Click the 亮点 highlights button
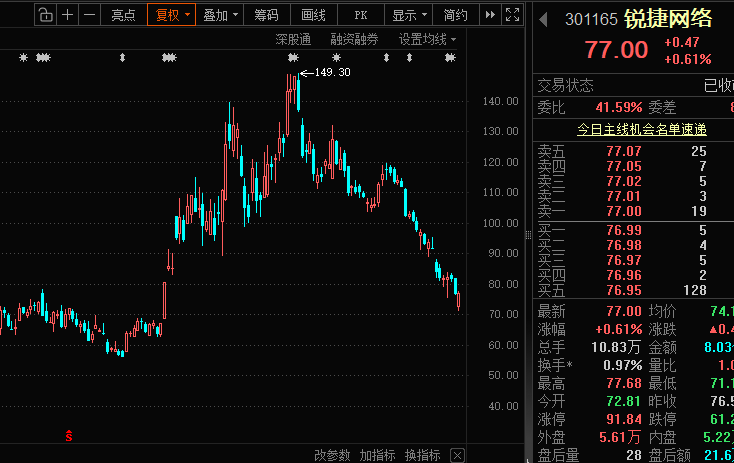 [123, 15]
